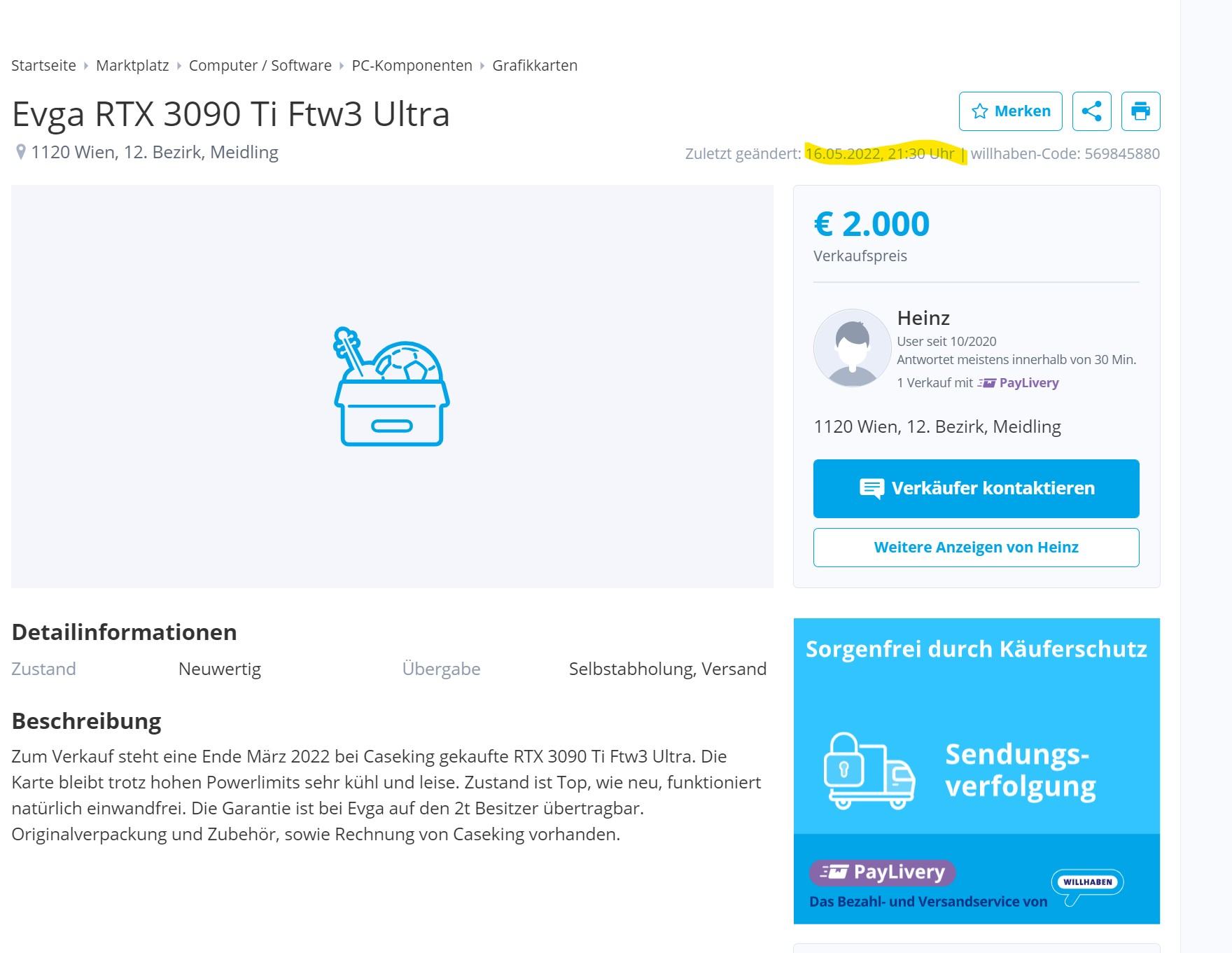Select Grafikkarten breadcrumb link
Viewport: 1232px width, 953px height.
535,66
